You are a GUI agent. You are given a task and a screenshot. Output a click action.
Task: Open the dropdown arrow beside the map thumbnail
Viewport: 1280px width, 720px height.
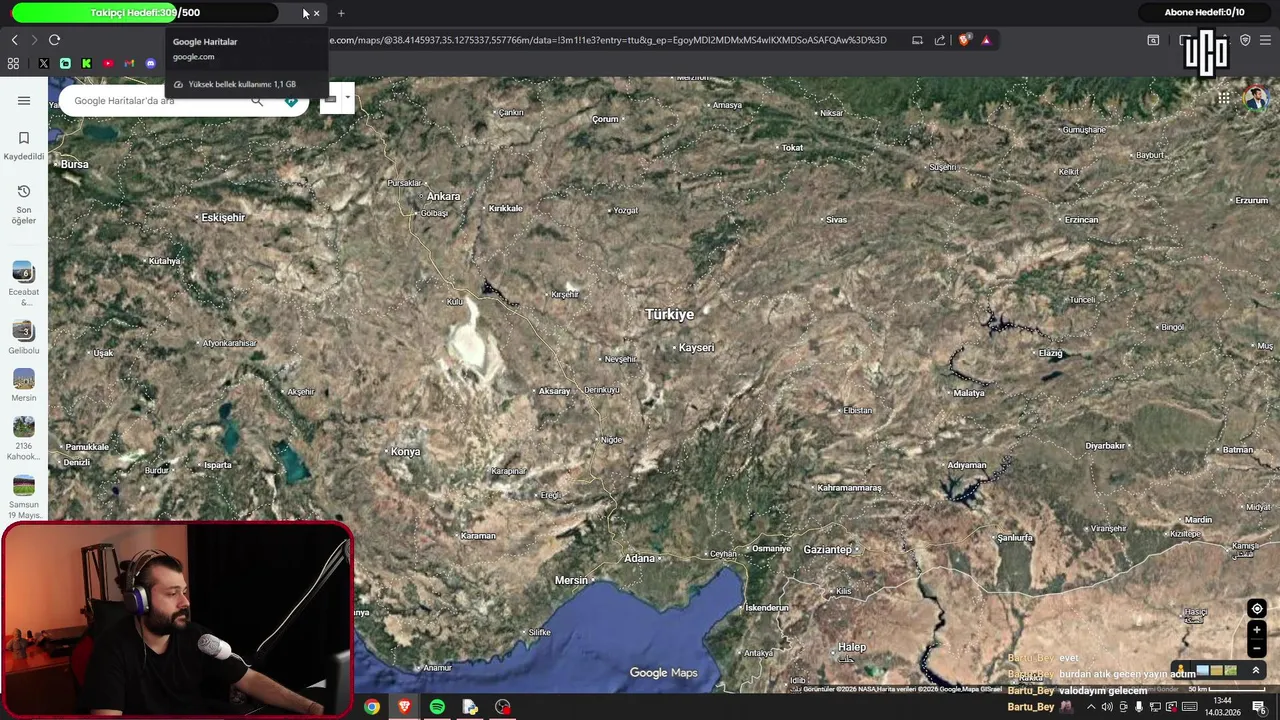click(x=347, y=98)
